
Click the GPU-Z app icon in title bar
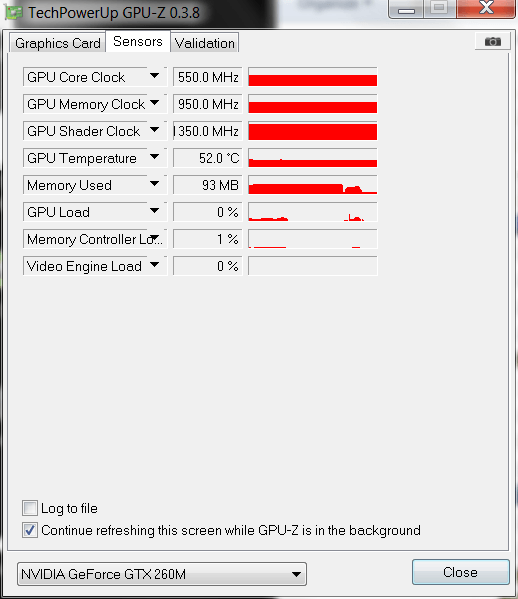tap(13, 13)
